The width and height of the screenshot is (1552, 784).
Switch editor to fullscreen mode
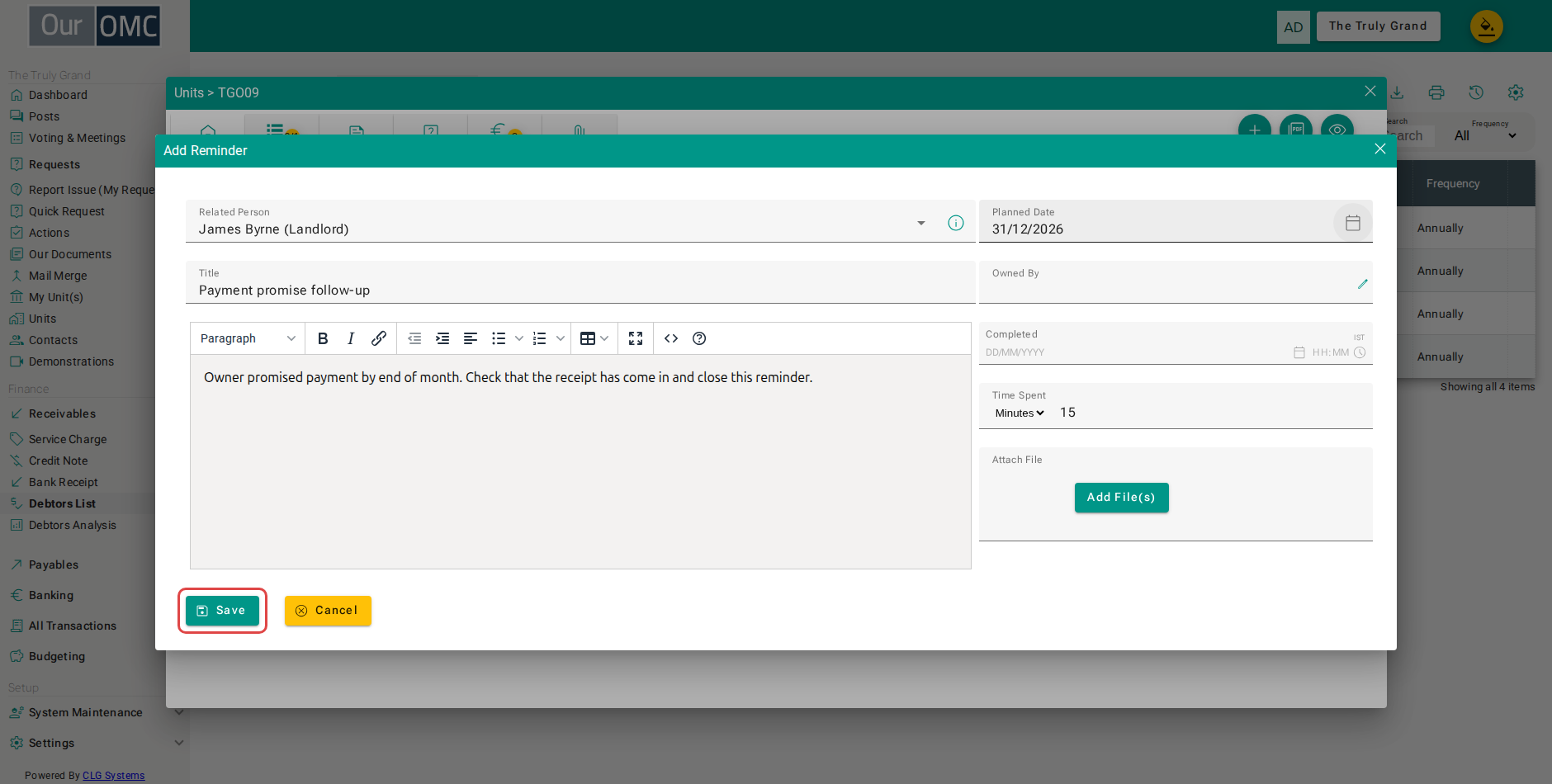pyautogui.click(x=636, y=338)
